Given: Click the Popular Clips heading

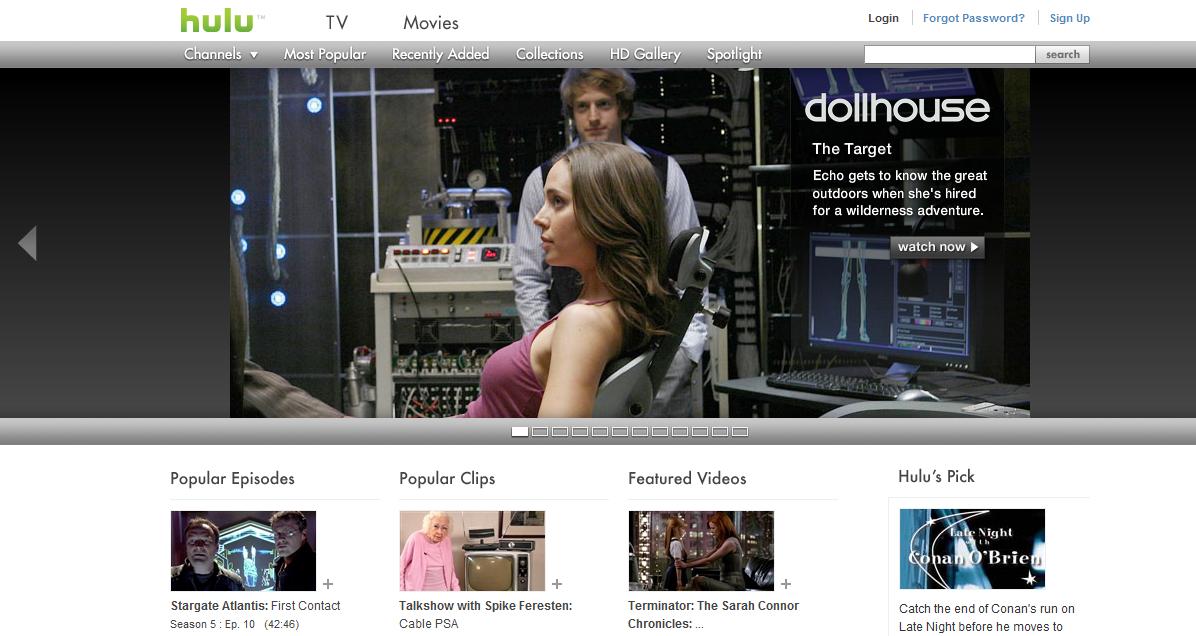Looking at the screenshot, I should tap(447, 479).
